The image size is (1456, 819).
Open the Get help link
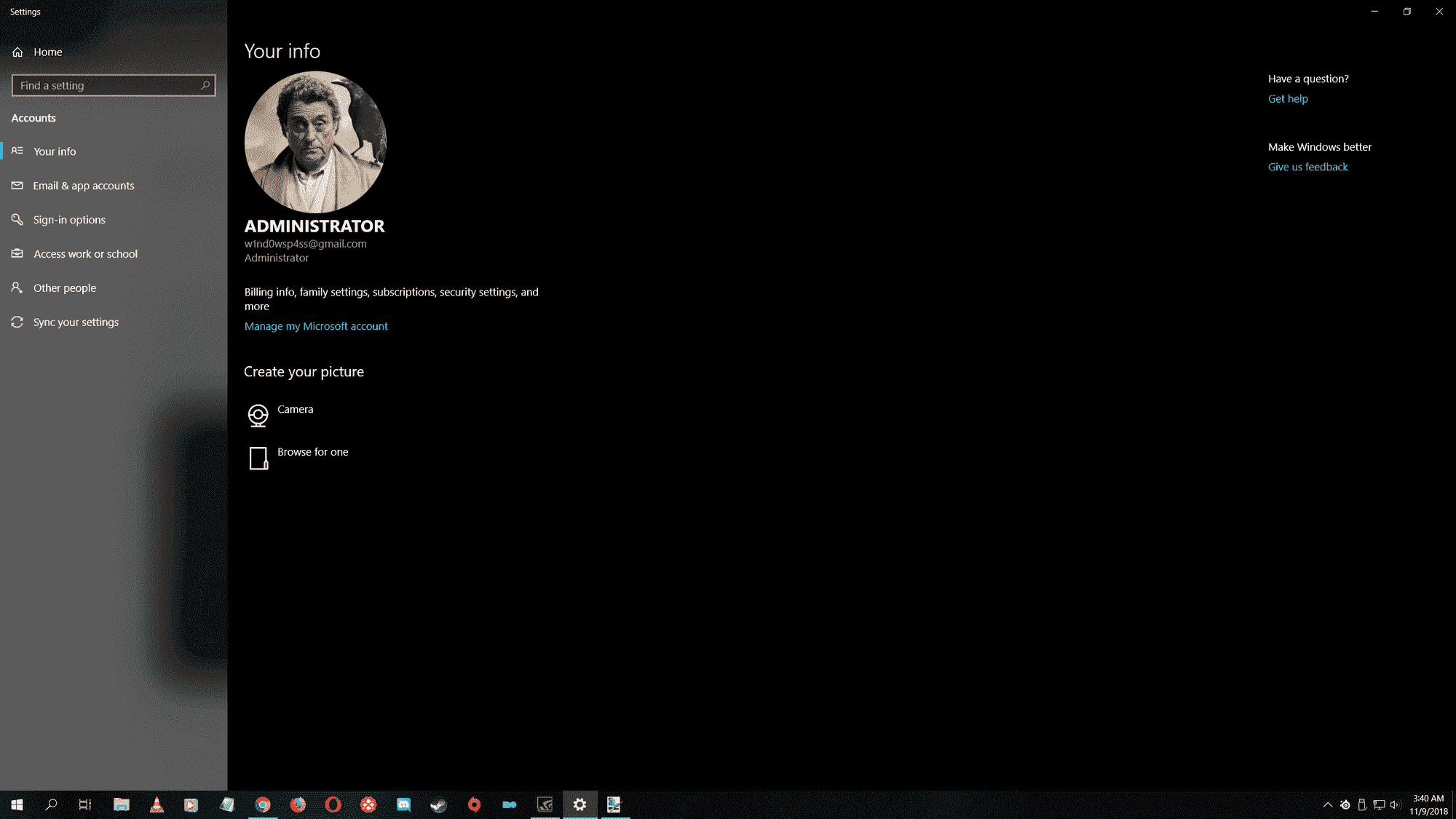1288,99
